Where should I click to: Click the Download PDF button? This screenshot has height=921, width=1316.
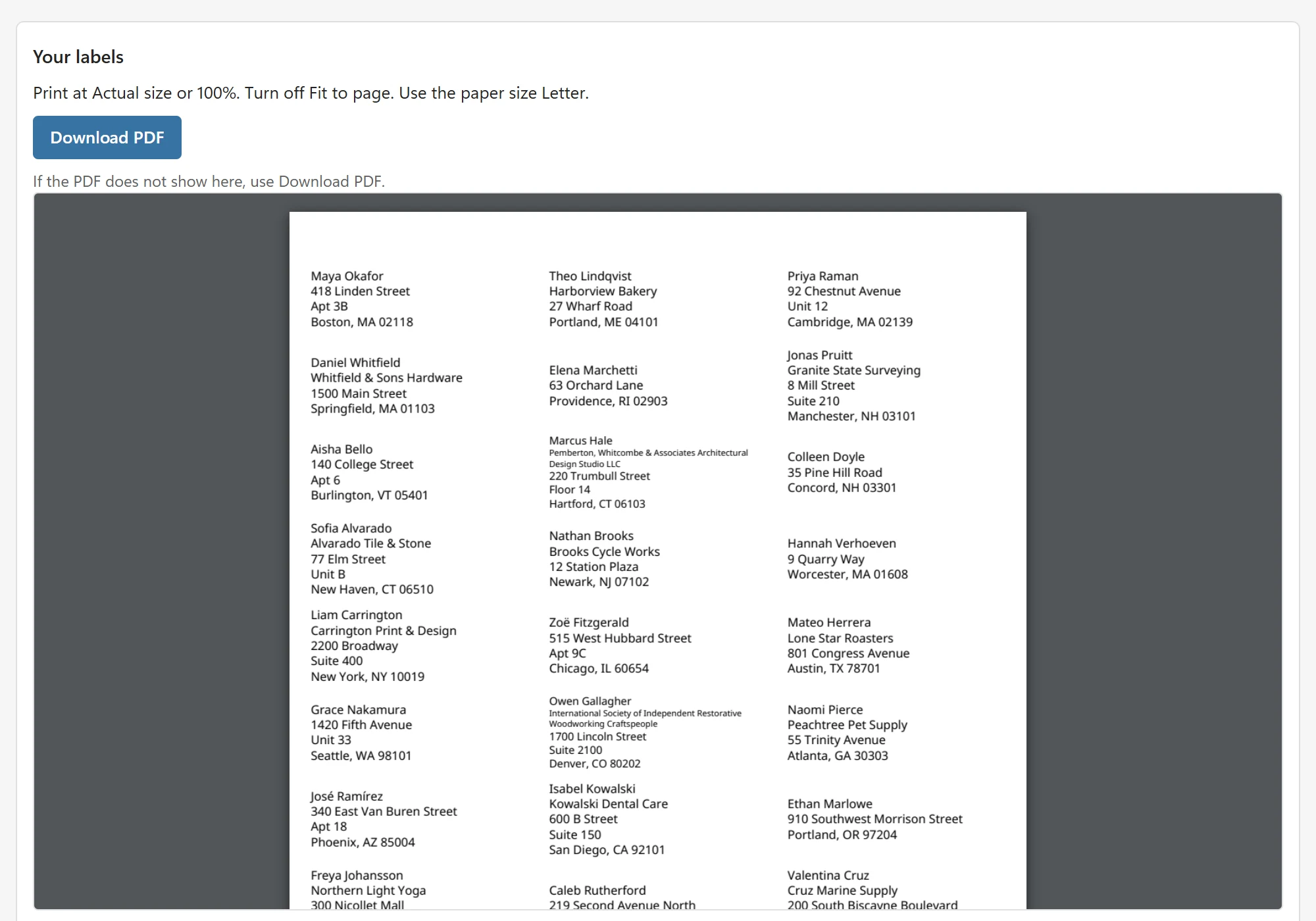coord(107,137)
